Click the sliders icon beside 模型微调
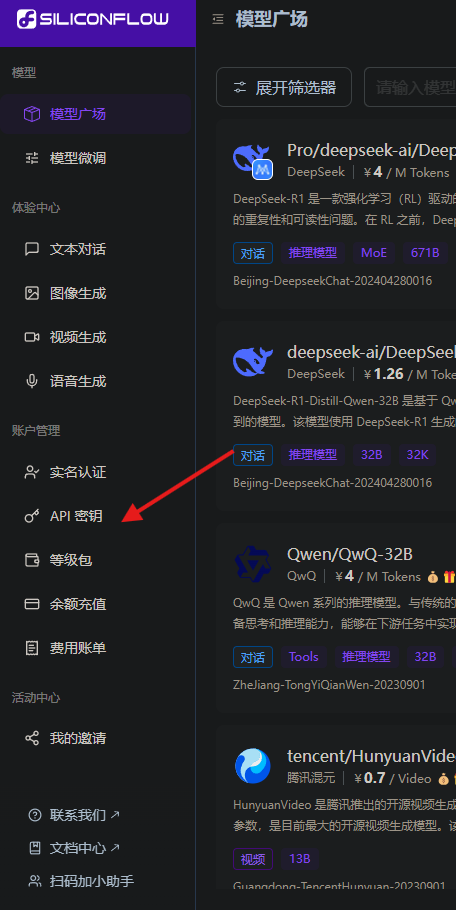This screenshot has height=910, width=456. [x=32, y=158]
